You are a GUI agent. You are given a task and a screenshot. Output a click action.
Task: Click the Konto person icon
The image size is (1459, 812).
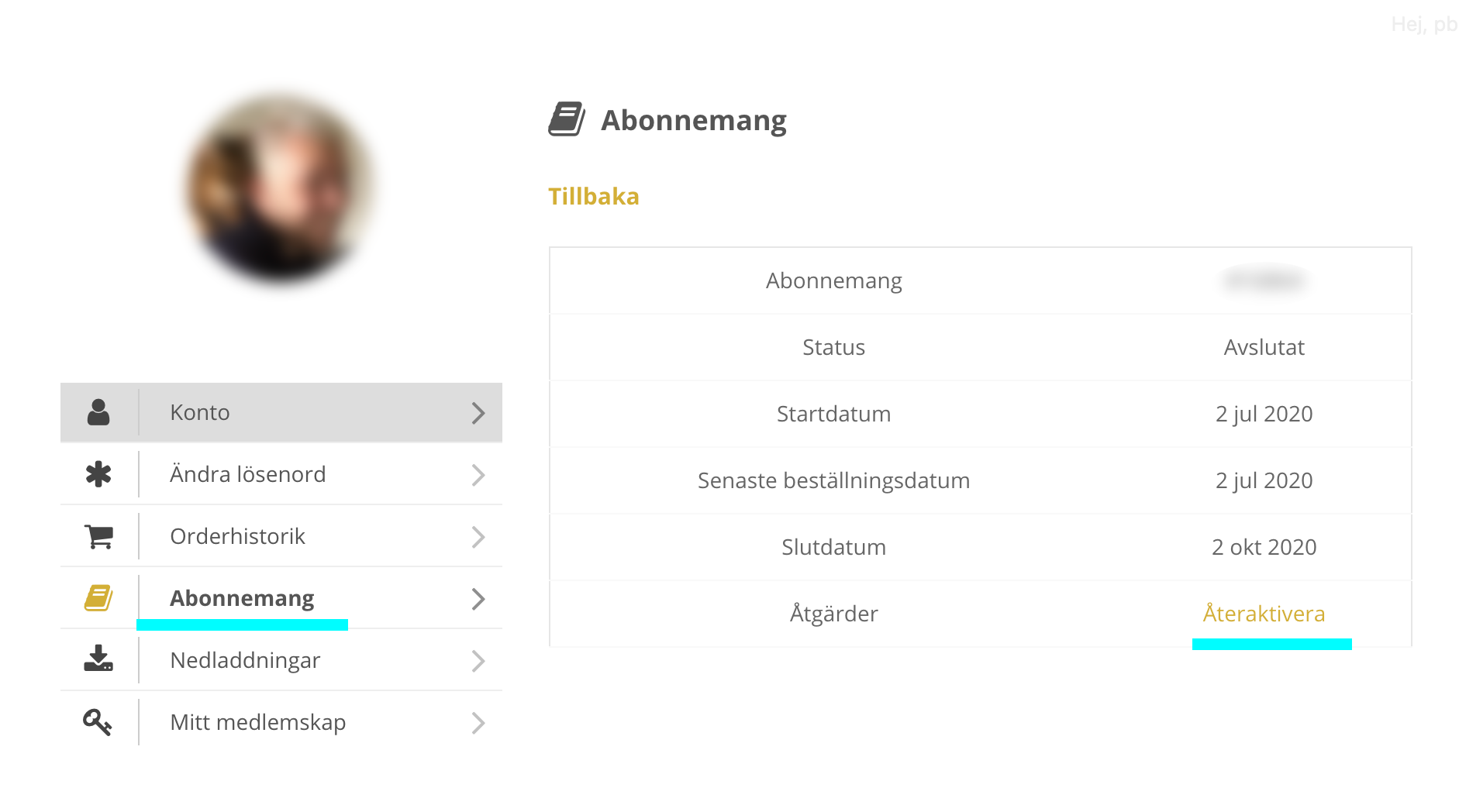click(x=98, y=412)
